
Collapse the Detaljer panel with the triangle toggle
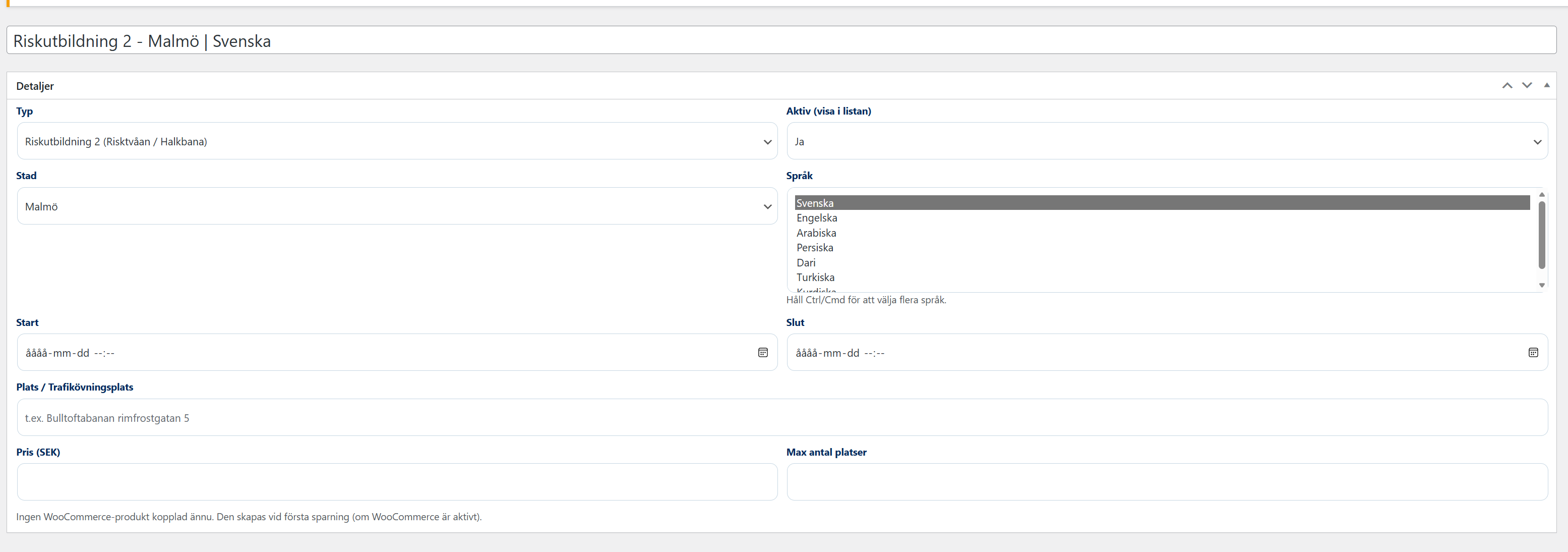[1547, 85]
